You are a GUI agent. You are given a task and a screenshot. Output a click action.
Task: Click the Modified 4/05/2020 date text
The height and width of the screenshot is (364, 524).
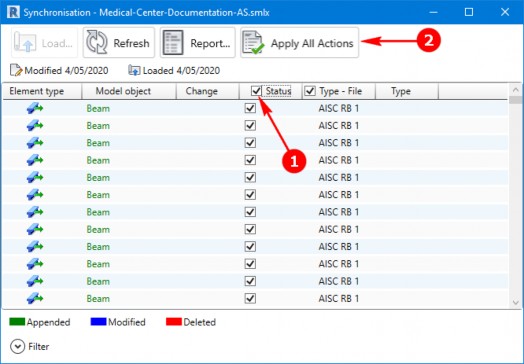(66, 71)
